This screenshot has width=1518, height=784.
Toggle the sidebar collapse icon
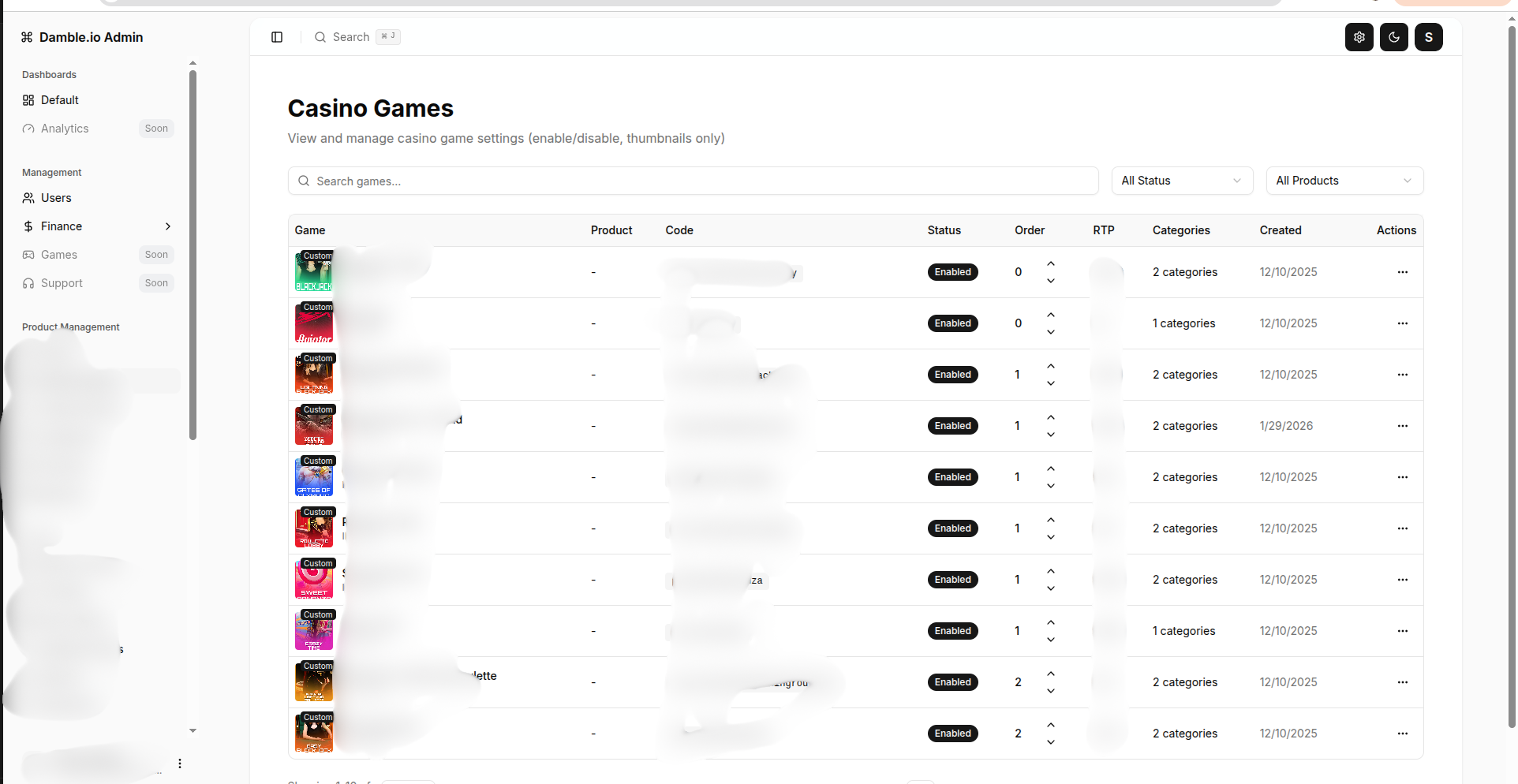click(276, 36)
